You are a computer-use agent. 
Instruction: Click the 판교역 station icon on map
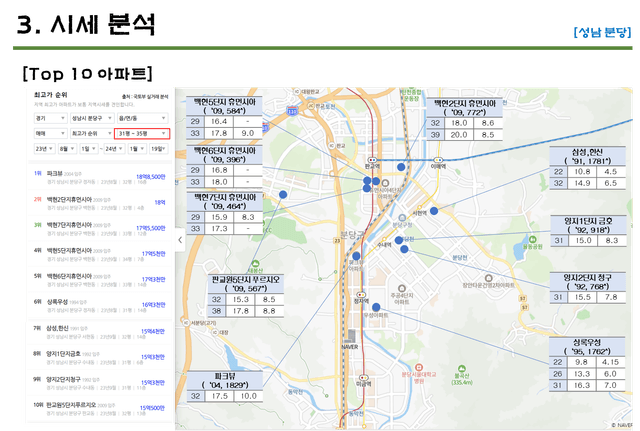pyautogui.click(x=372, y=160)
